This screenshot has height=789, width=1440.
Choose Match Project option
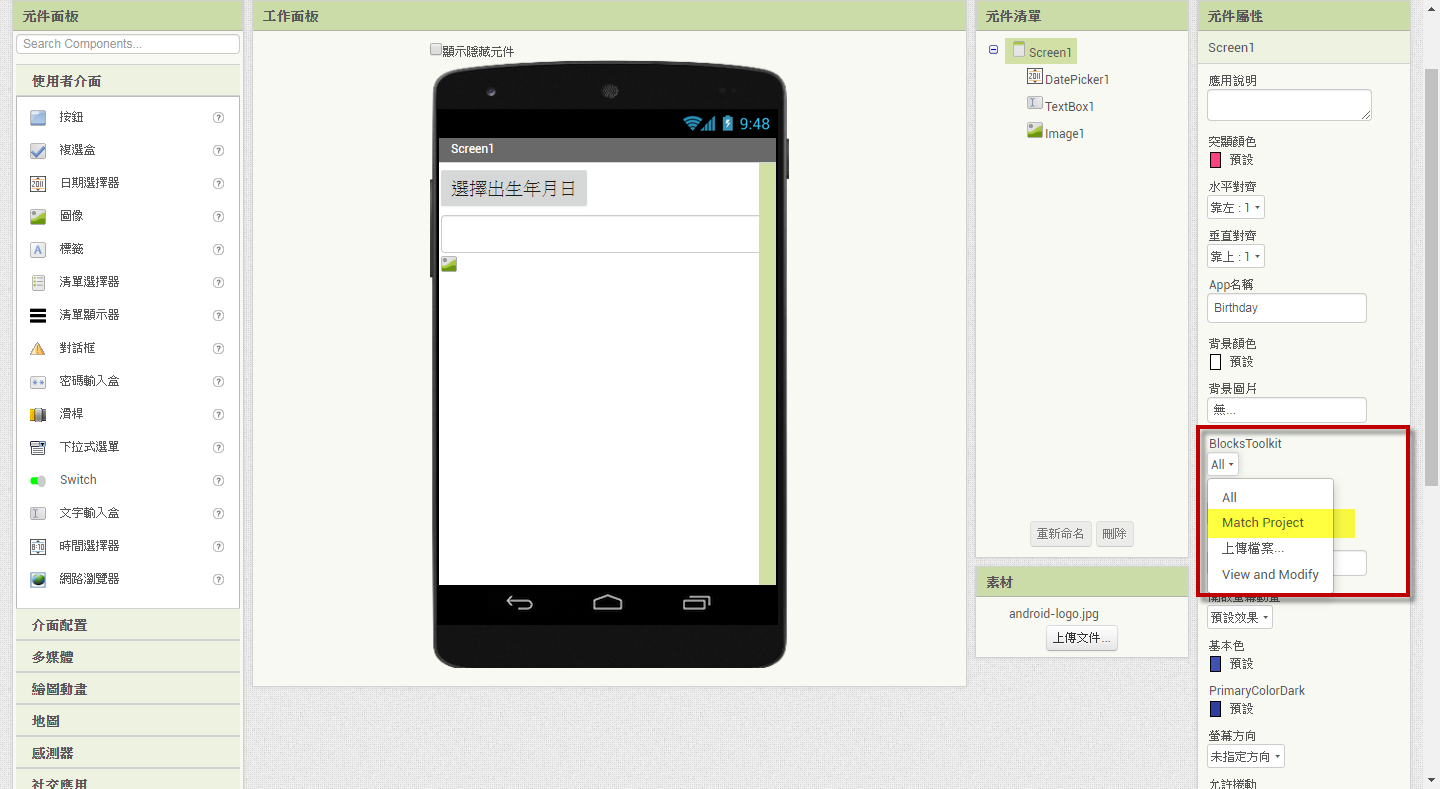coord(1270,523)
